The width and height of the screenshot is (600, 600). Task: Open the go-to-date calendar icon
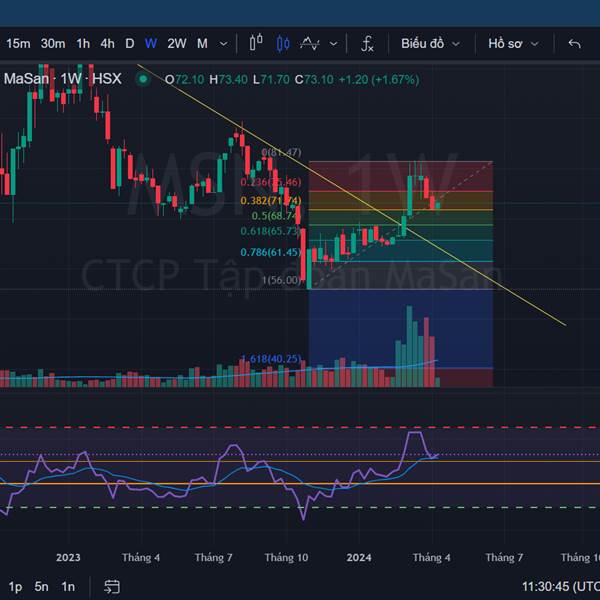[x=112, y=587]
